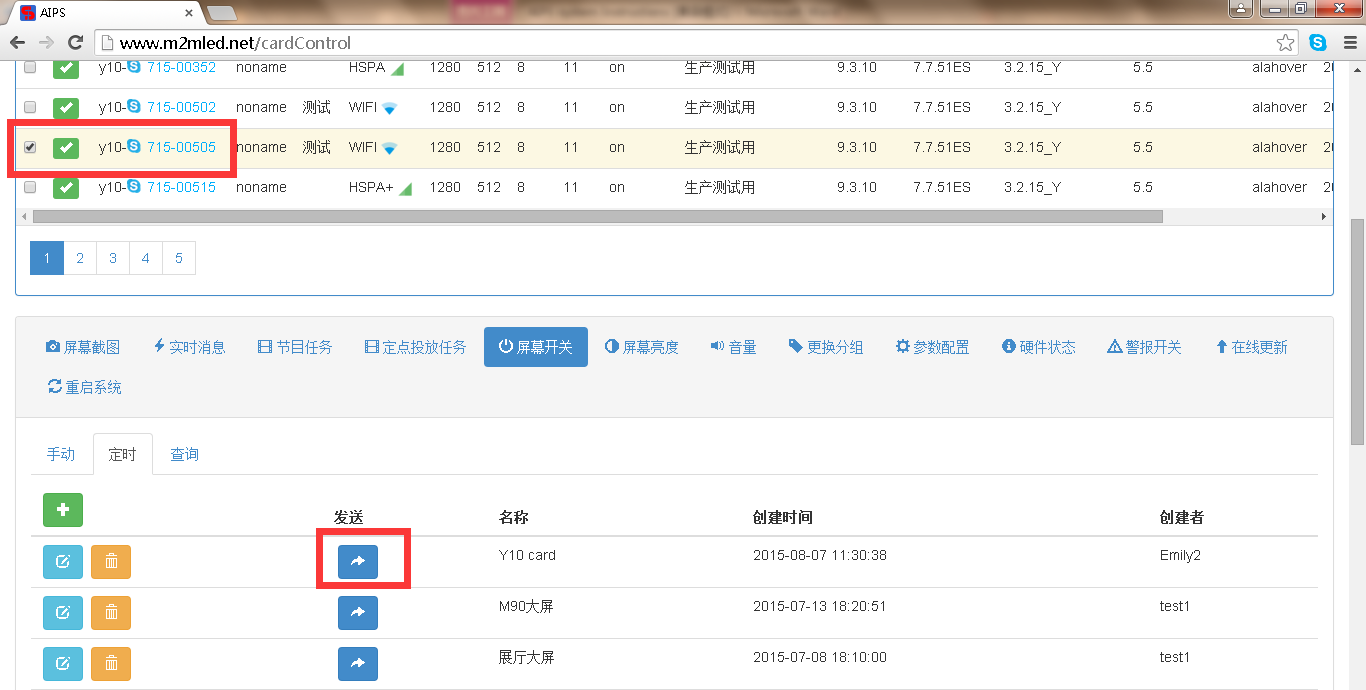Click the 重启系统 button

coord(85,387)
